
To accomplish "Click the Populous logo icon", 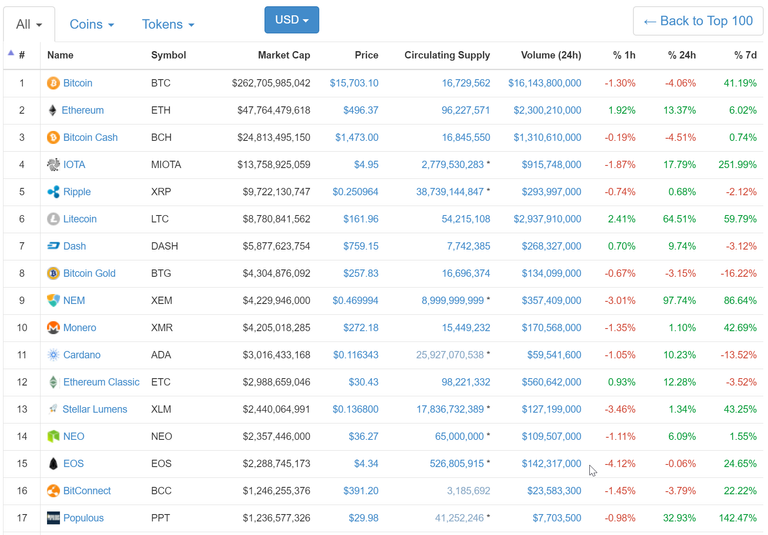I will [53, 518].
